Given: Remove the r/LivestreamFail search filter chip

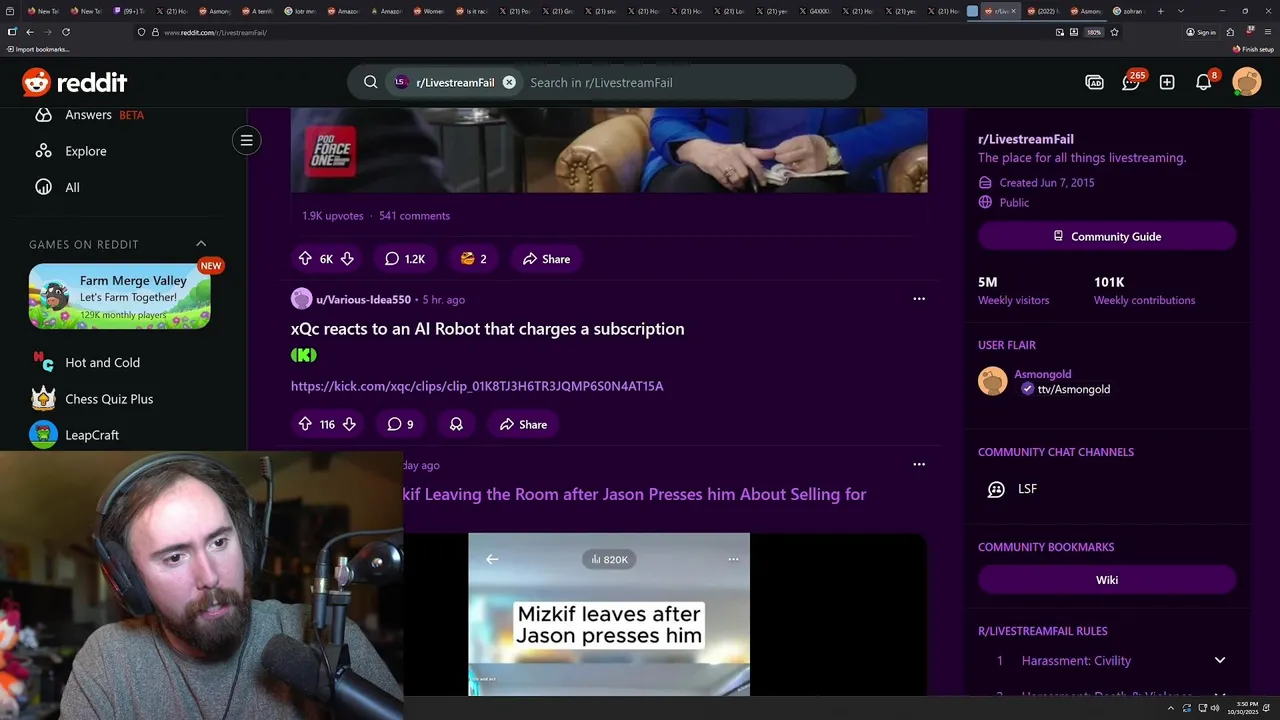Looking at the screenshot, I should [509, 82].
